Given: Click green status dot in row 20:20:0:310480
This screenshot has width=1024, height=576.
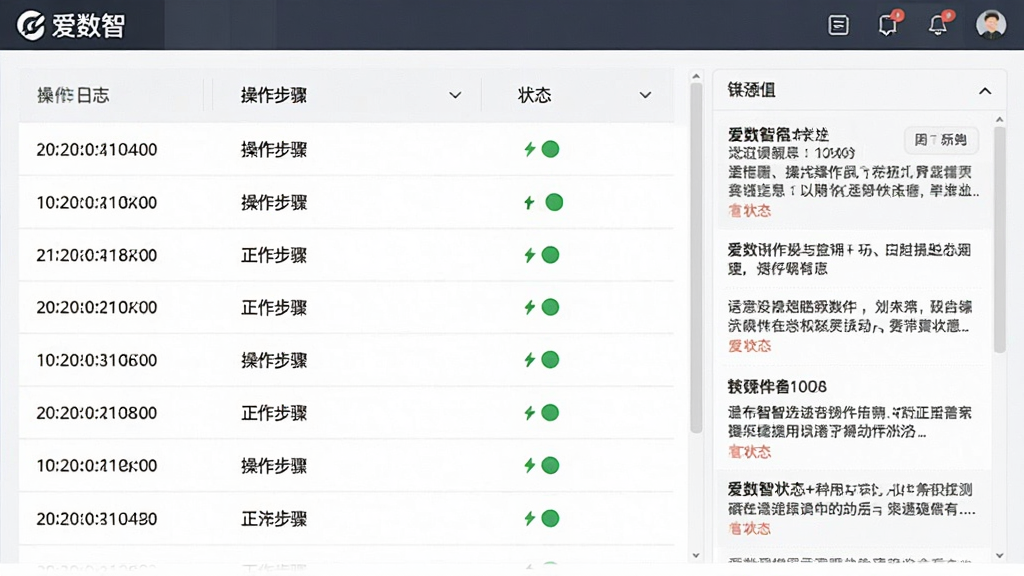Looking at the screenshot, I should [551, 519].
